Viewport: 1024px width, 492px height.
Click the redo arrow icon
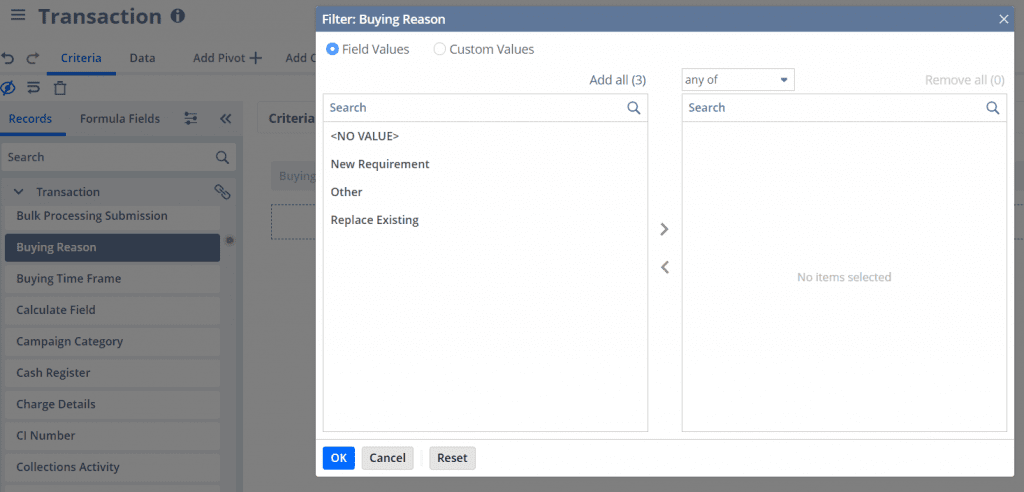coord(32,58)
